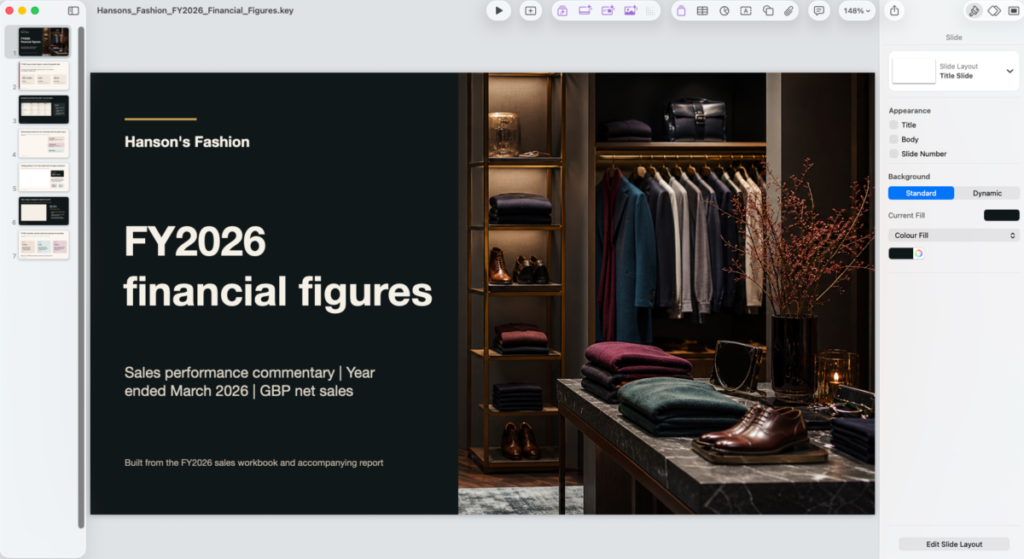Select slide 6 thumbnail in navigator

(43, 211)
